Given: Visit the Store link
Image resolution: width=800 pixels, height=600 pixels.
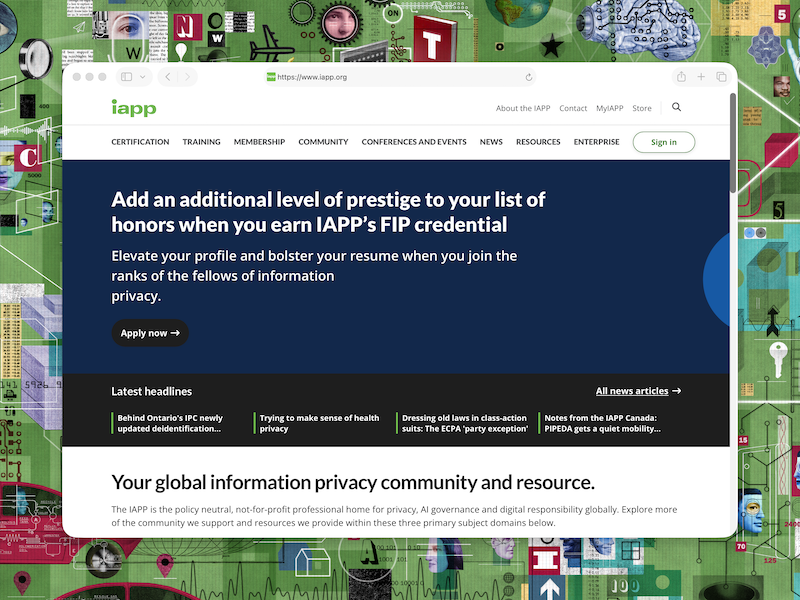Looking at the screenshot, I should pos(642,108).
